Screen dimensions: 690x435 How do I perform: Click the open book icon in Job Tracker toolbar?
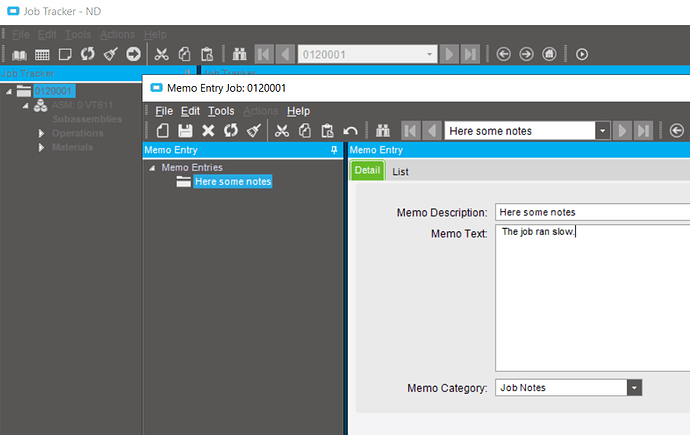(x=19, y=55)
